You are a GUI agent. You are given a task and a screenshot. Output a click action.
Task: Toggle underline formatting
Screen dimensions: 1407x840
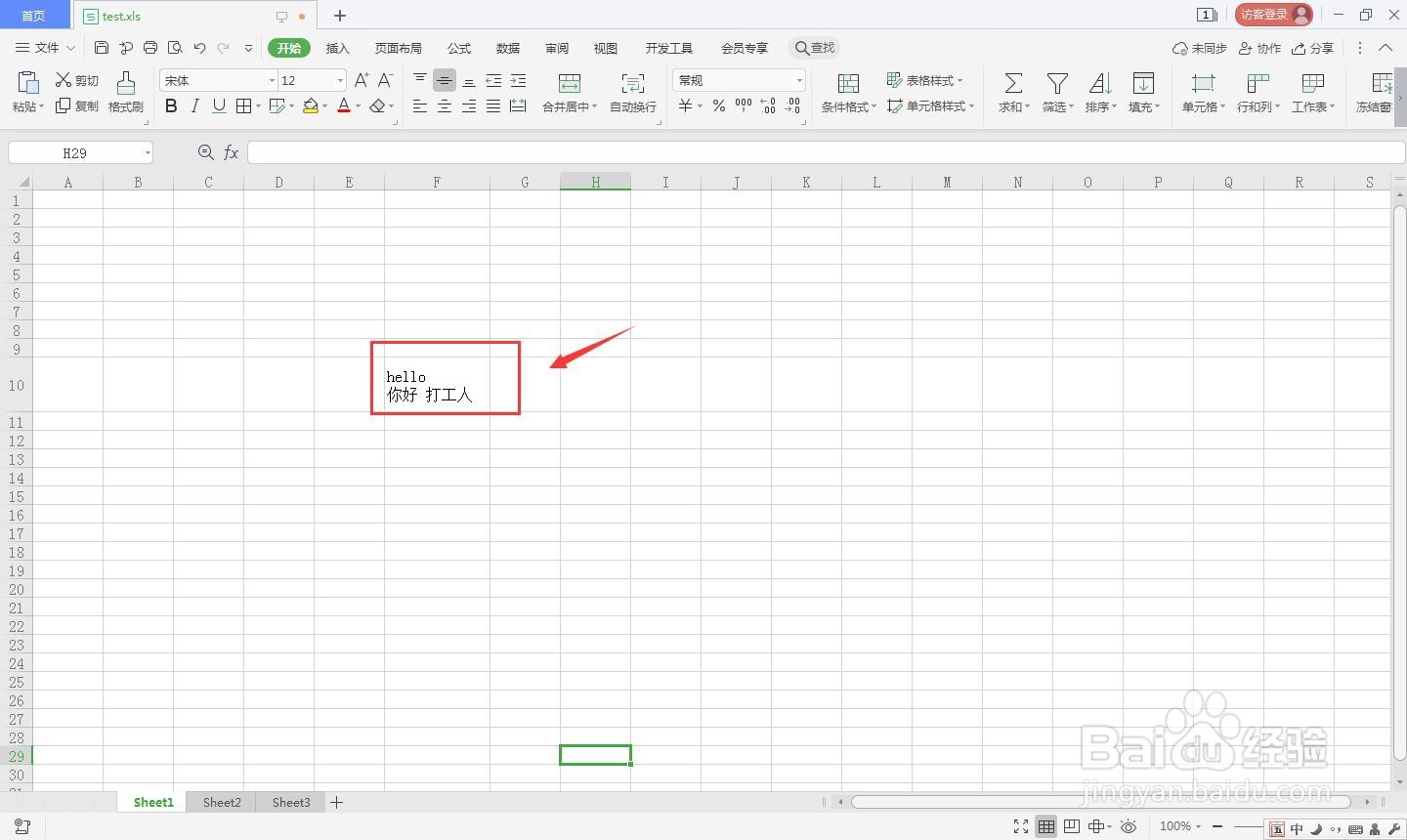pos(219,105)
